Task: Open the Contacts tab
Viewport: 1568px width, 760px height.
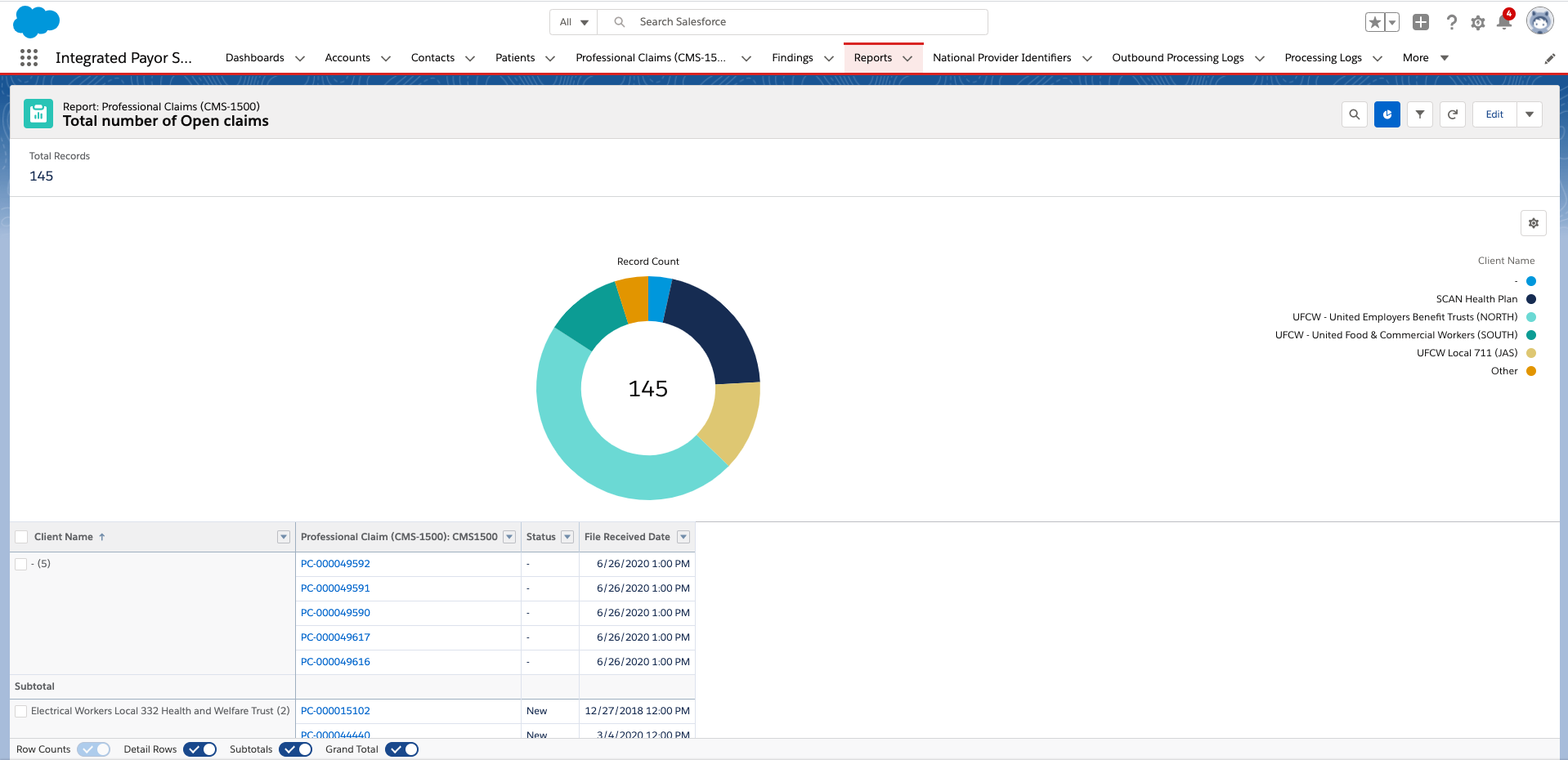Action: [432, 58]
